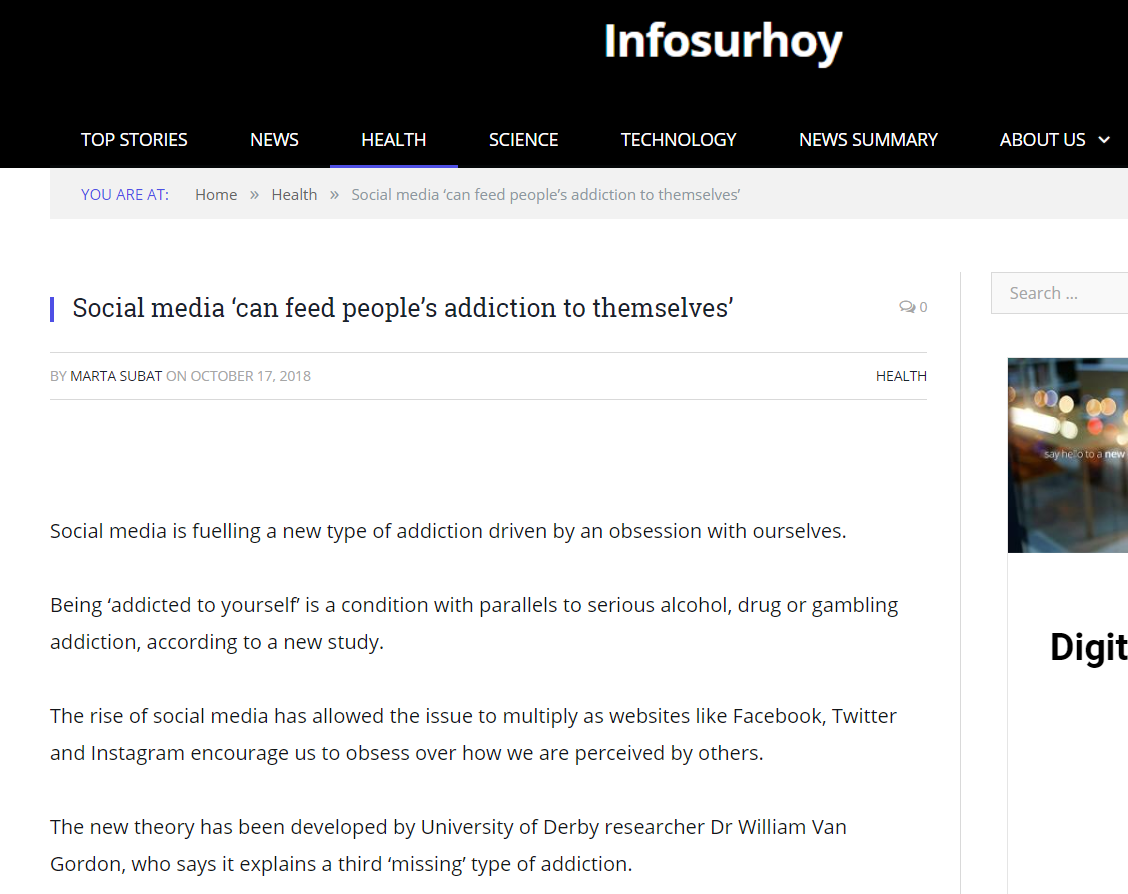Open the News menu item

(x=274, y=140)
